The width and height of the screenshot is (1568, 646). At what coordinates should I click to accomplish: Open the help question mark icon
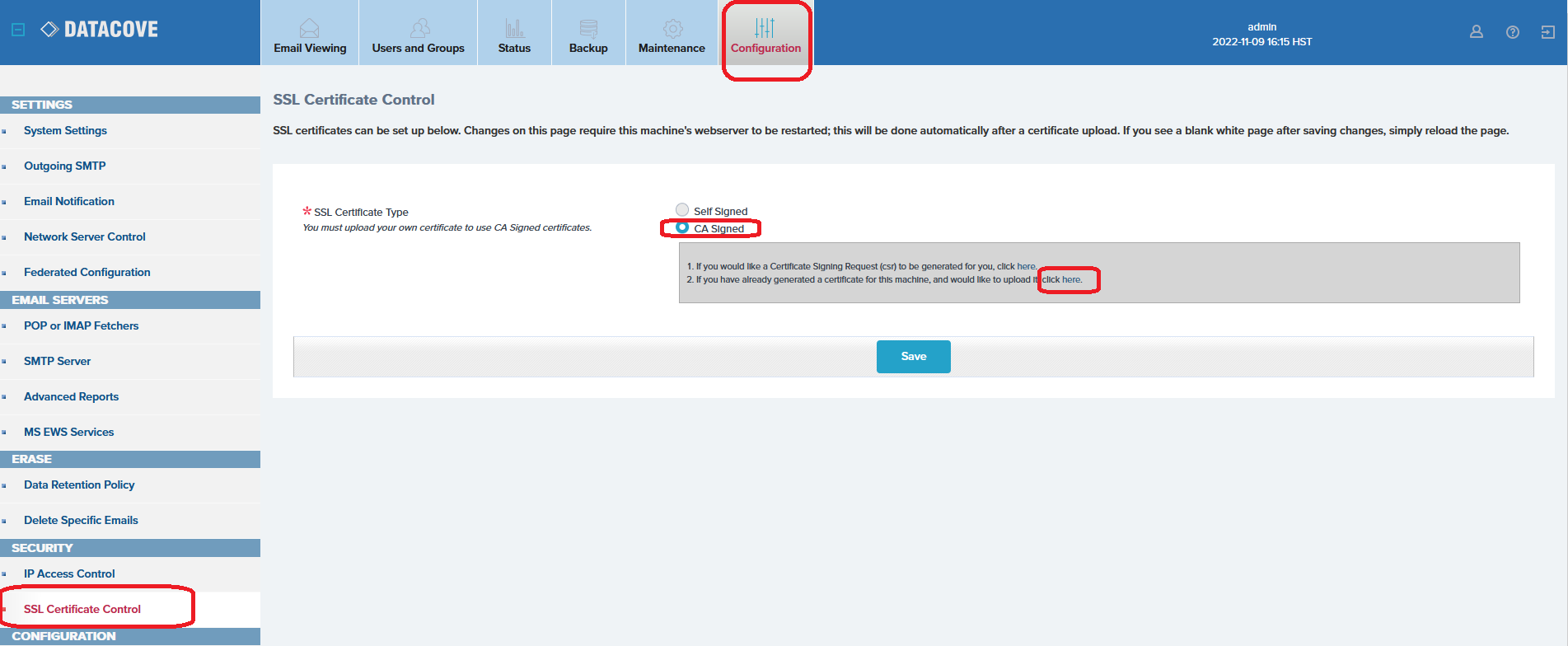1512,32
